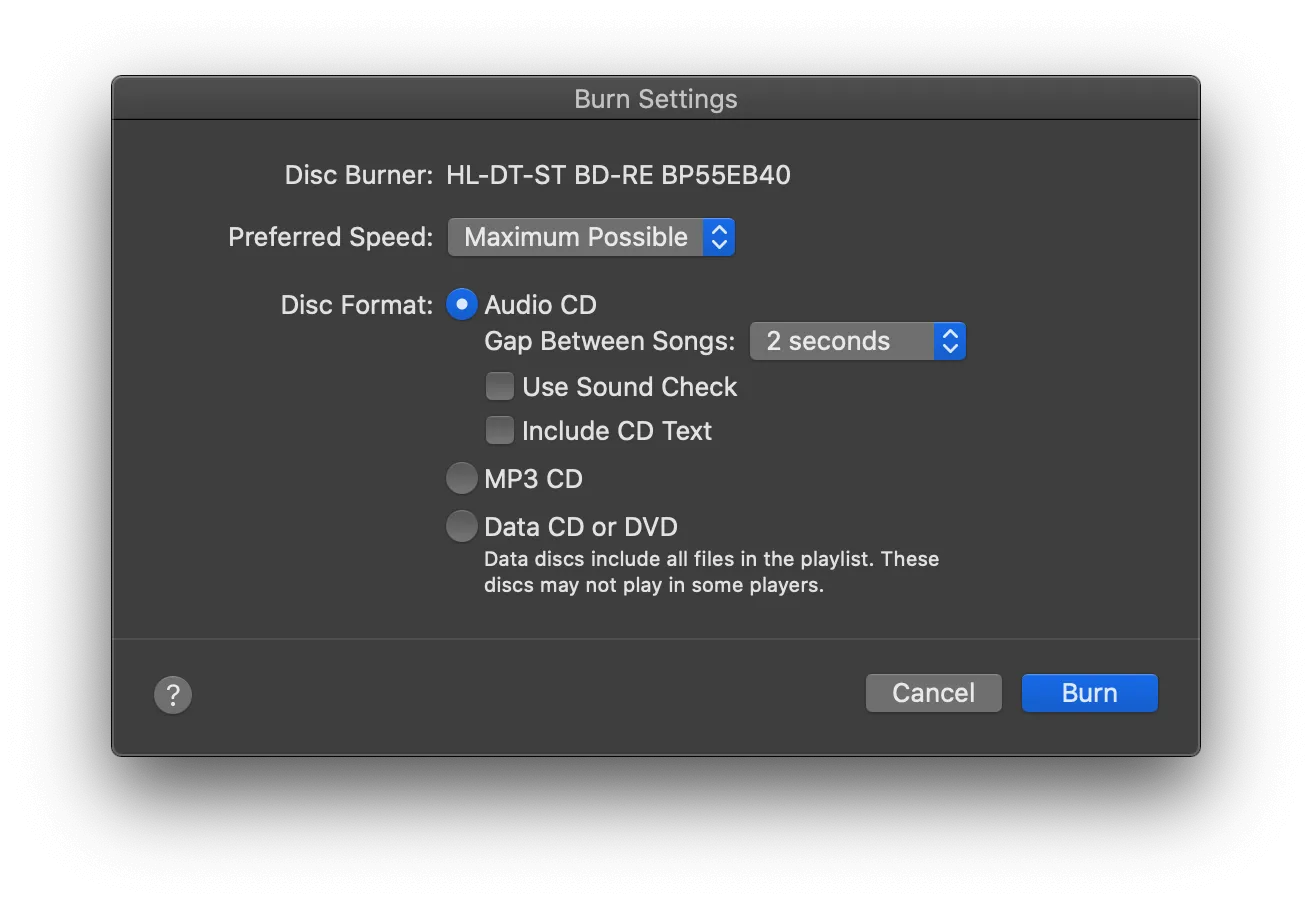Click the Disc Format label
This screenshot has height=904, width=1312.
point(357,305)
